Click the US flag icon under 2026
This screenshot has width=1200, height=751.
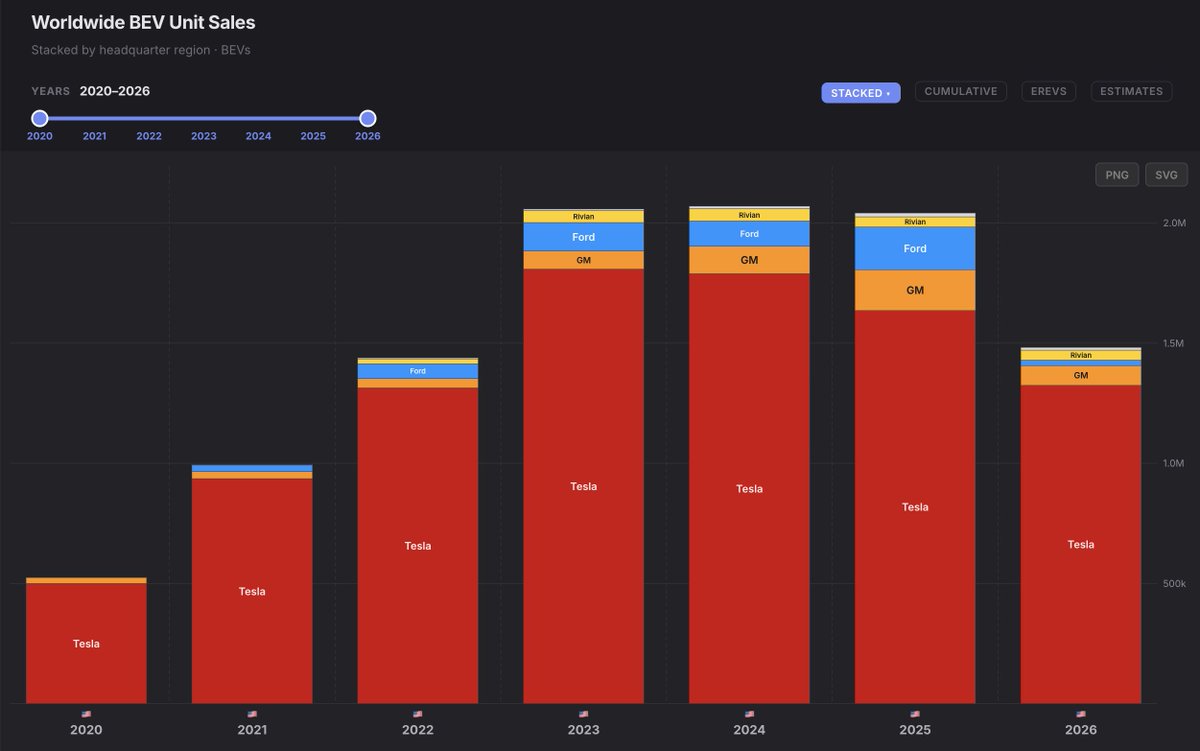1081,714
